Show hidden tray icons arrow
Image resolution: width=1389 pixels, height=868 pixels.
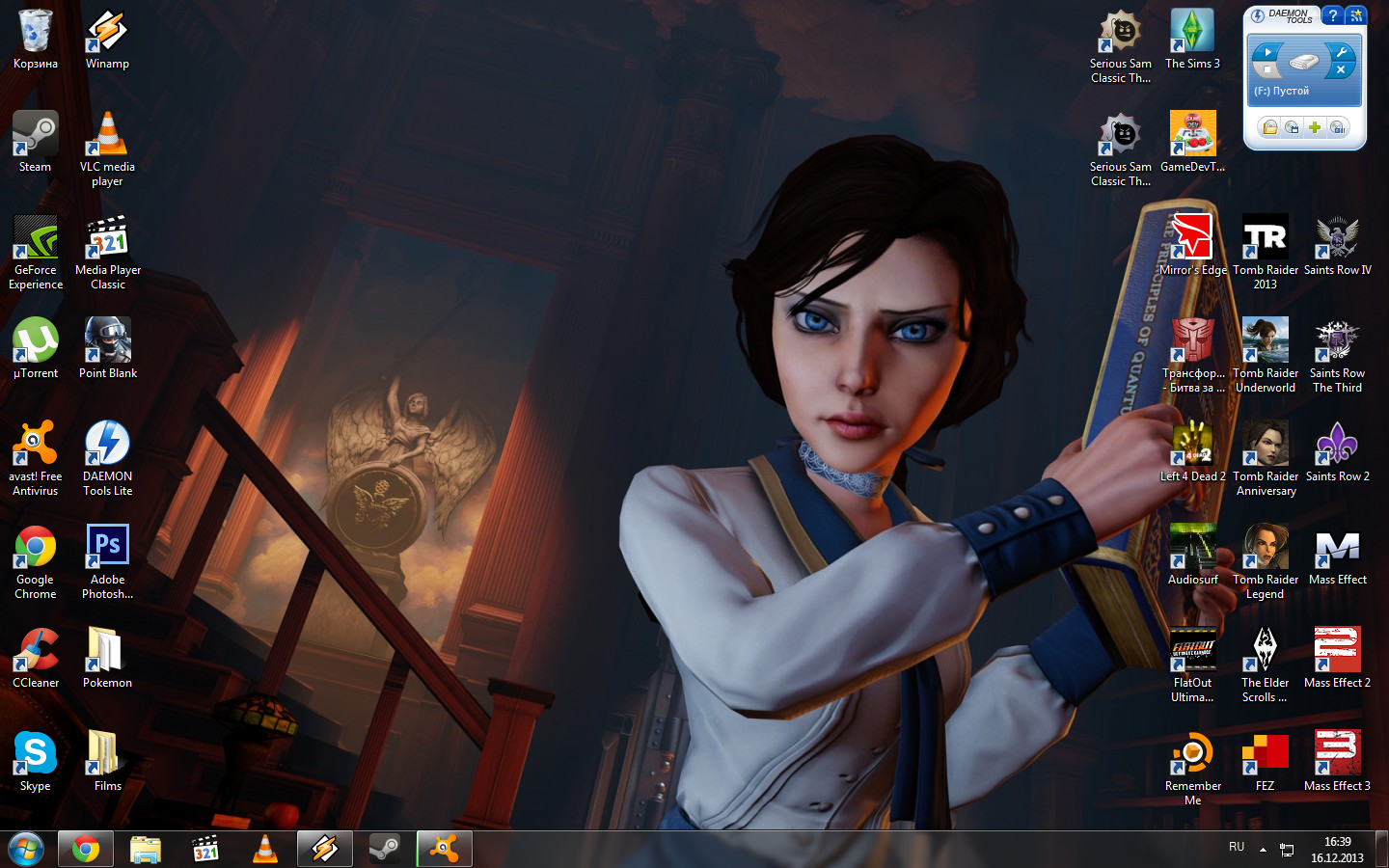[x=1263, y=850]
